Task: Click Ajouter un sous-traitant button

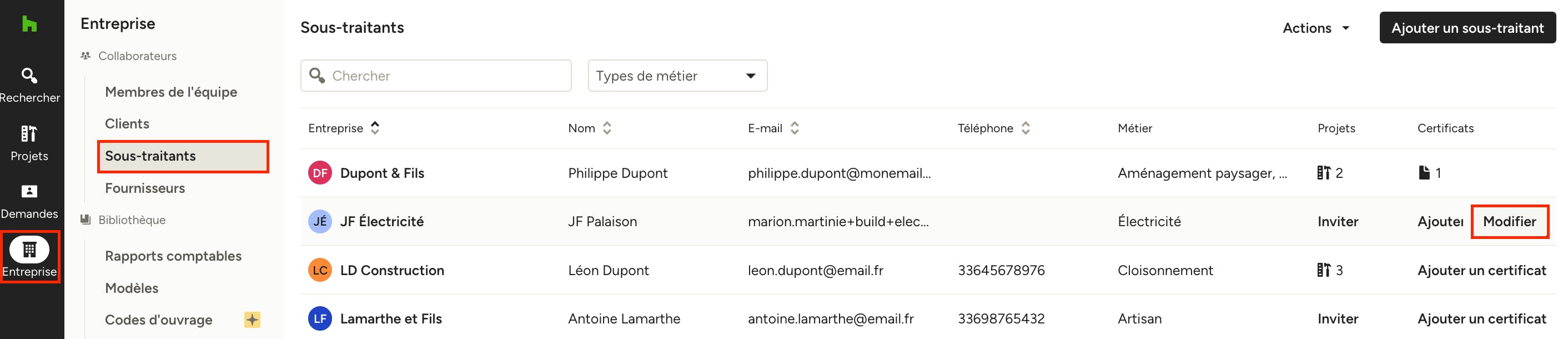Action: (1467, 28)
